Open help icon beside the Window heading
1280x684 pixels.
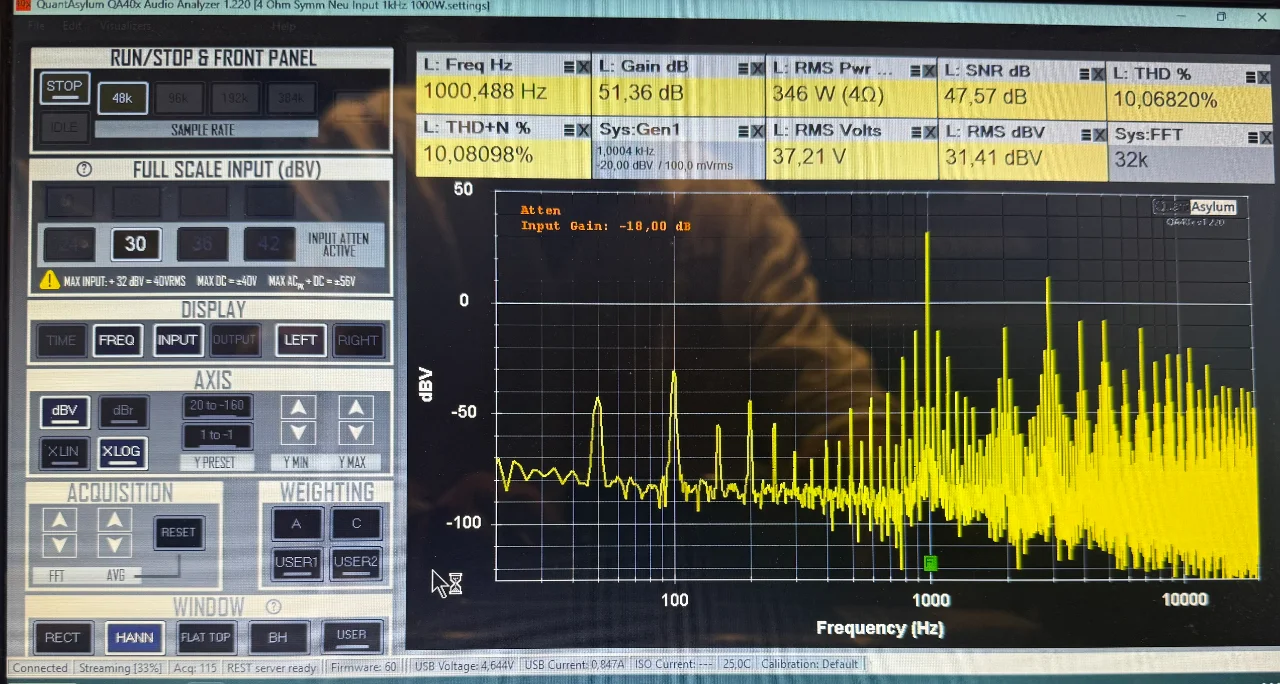tap(273, 606)
